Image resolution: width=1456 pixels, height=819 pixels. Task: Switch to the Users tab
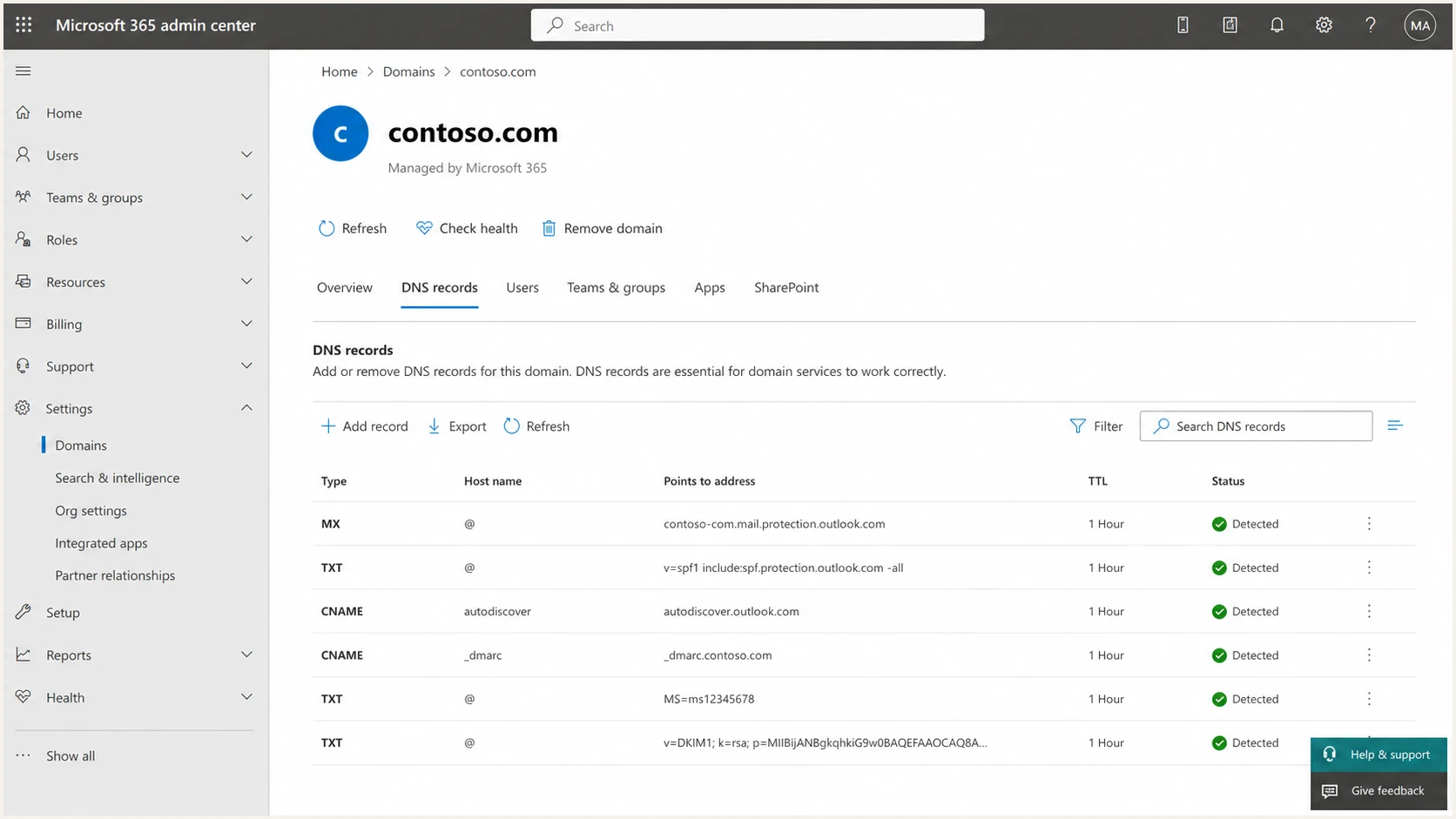click(x=522, y=287)
